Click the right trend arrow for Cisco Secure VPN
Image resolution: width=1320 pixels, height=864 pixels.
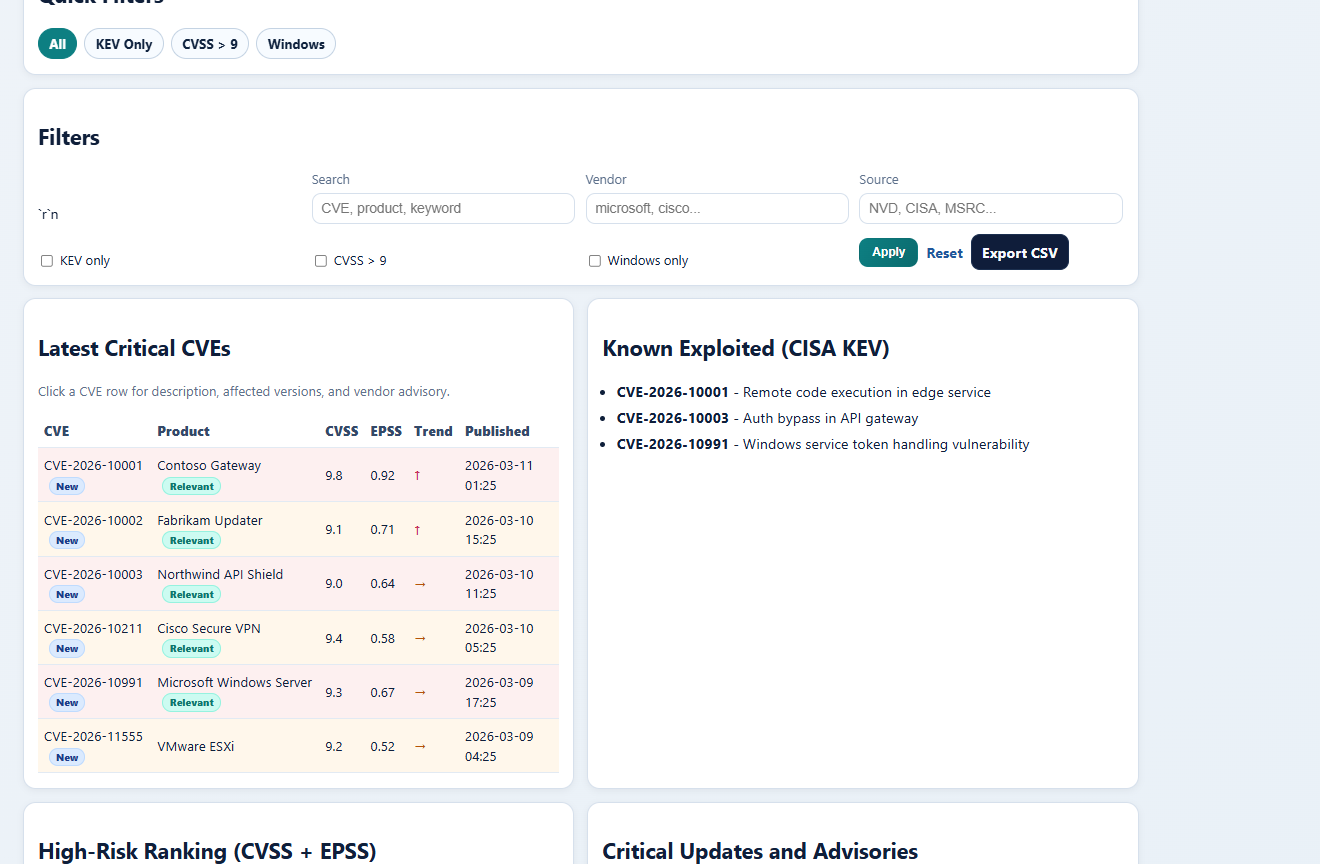[420, 638]
